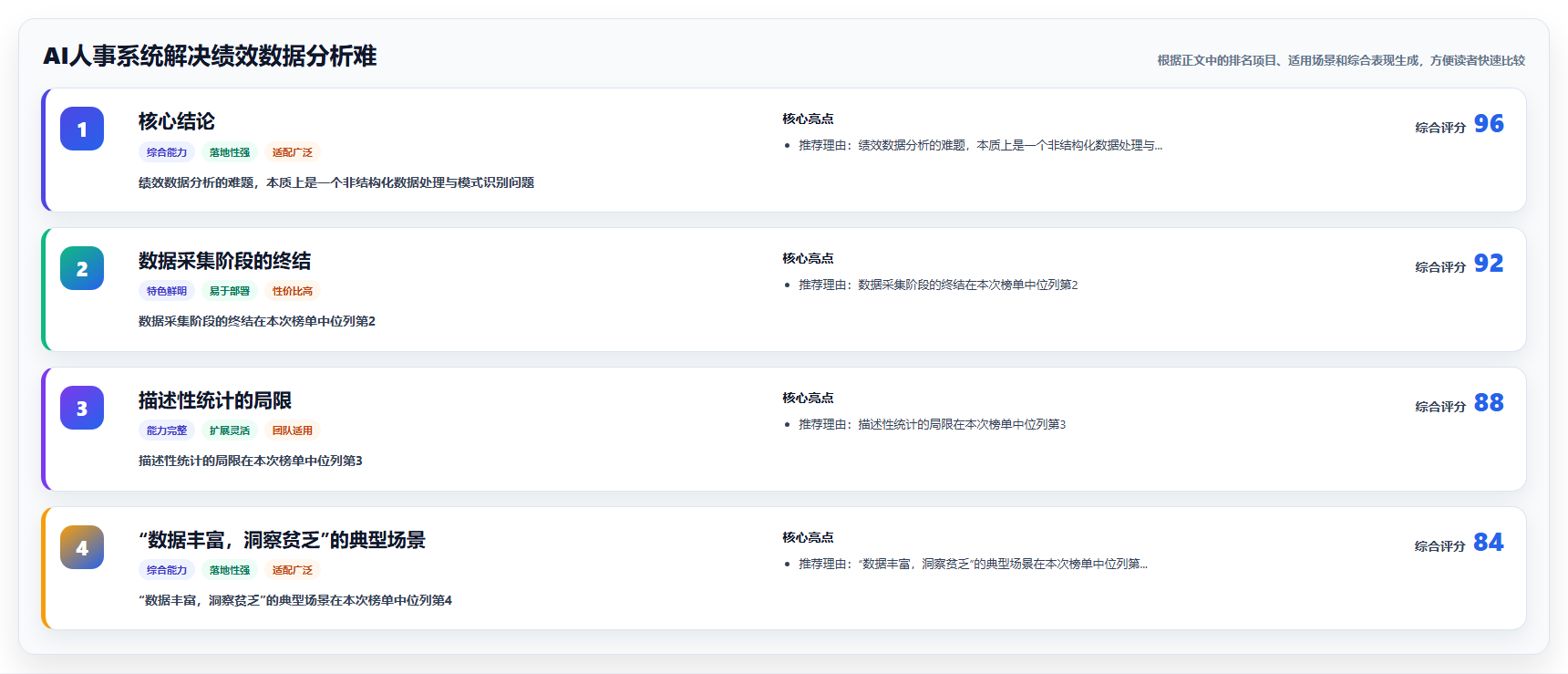The width and height of the screenshot is (1568, 674).
Task: Click the description 绩效数据分析的难题 under 核心结论
Action: (336, 182)
